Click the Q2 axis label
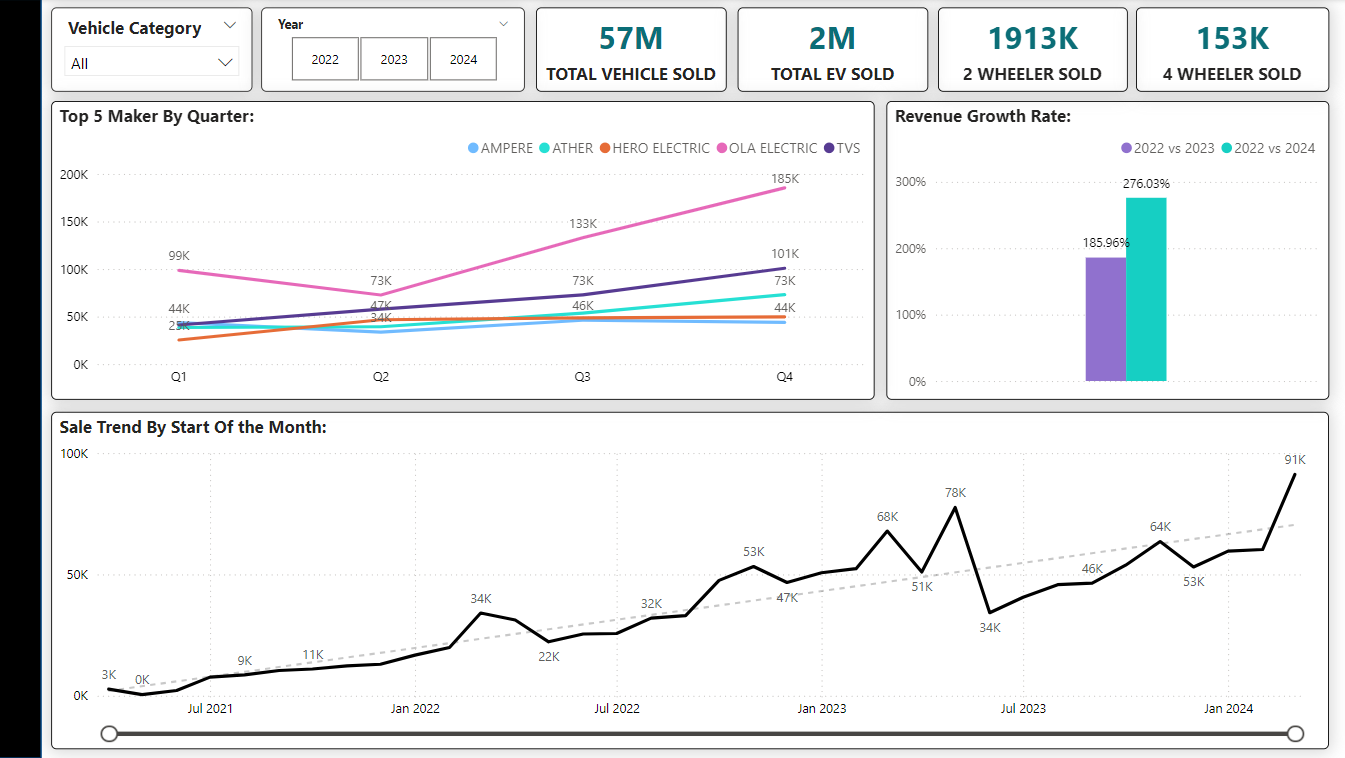The width and height of the screenshot is (1345, 758). (x=381, y=377)
